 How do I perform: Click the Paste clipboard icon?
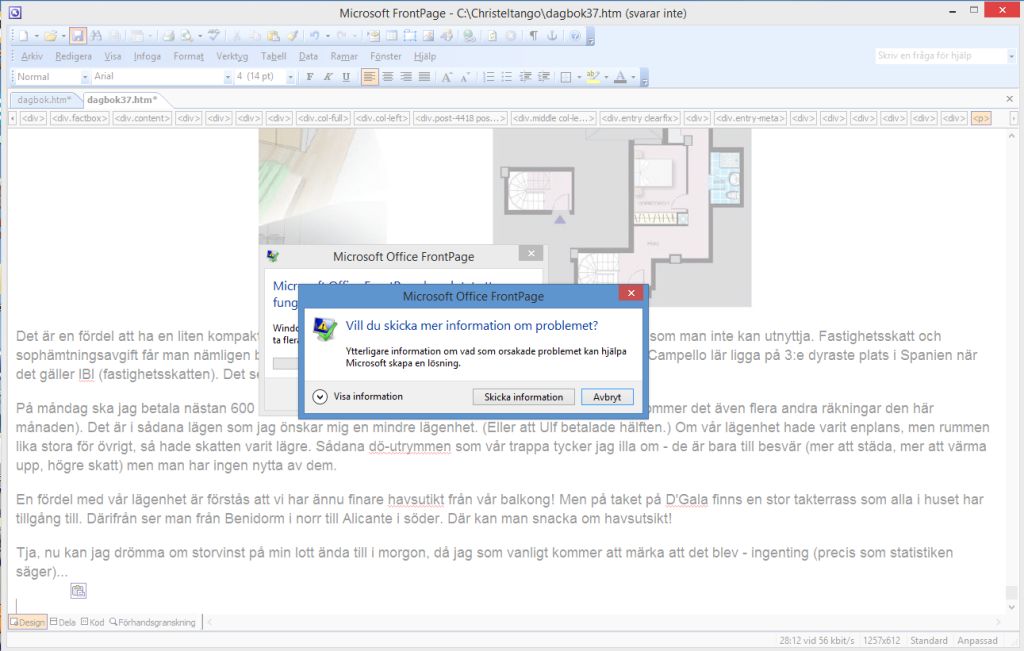tap(274, 35)
